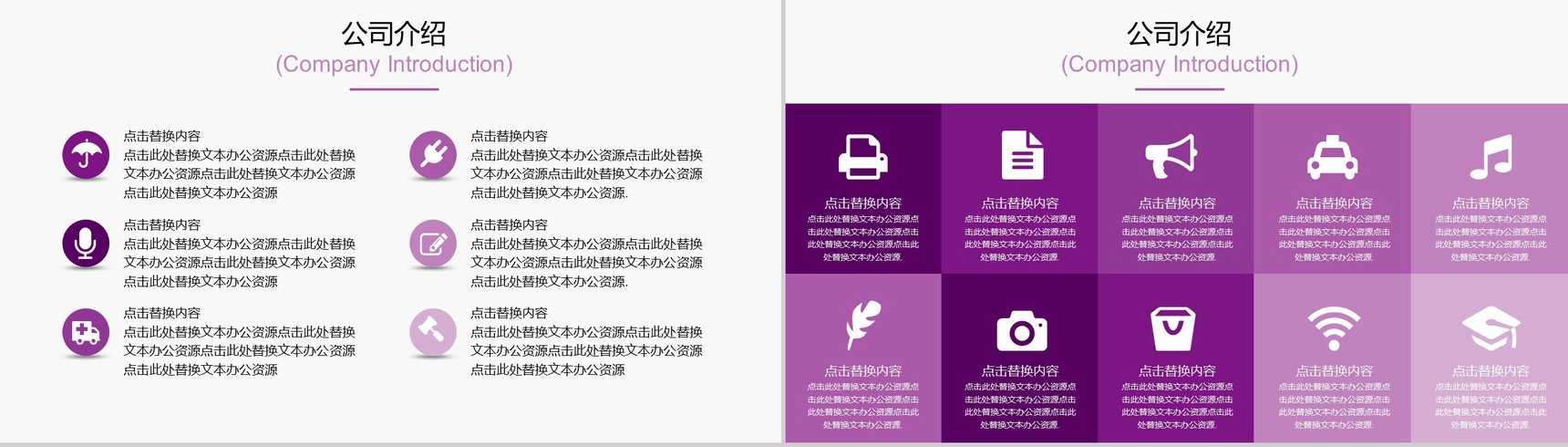Click the umbrella icon circle
The width and height of the screenshot is (1568, 447).
click(86, 154)
